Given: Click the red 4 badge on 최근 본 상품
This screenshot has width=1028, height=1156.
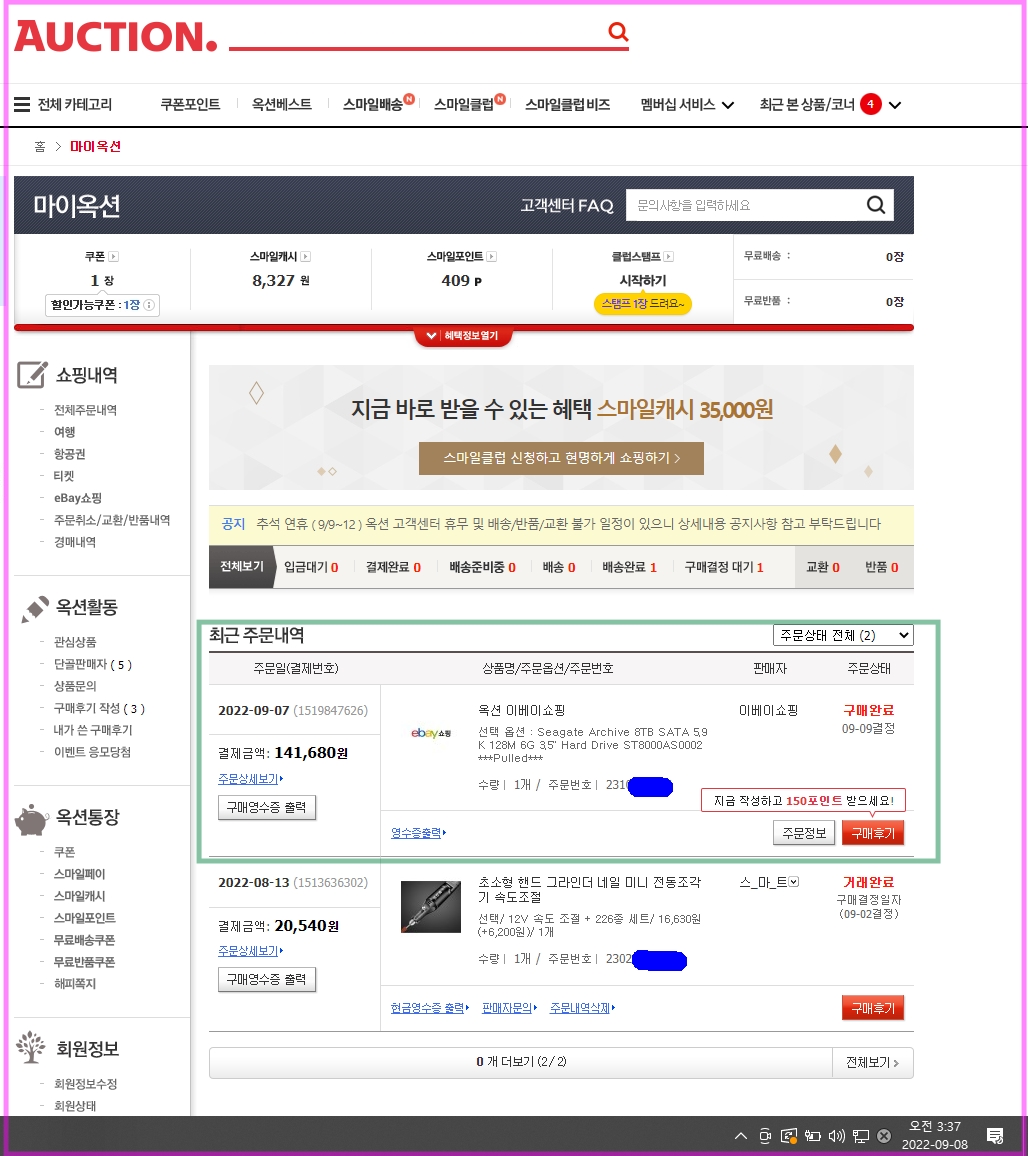Looking at the screenshot, I should (870, 104).
